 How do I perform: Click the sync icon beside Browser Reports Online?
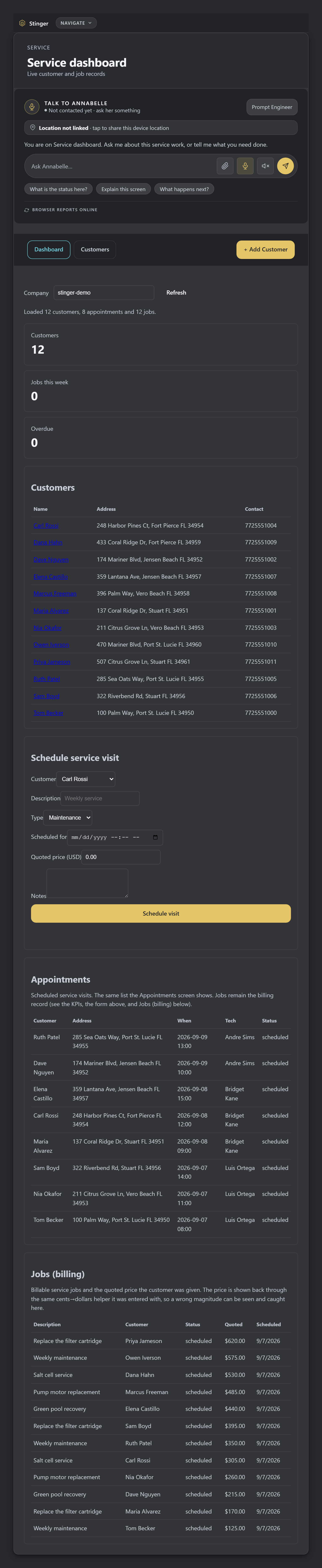coord(27,210)
